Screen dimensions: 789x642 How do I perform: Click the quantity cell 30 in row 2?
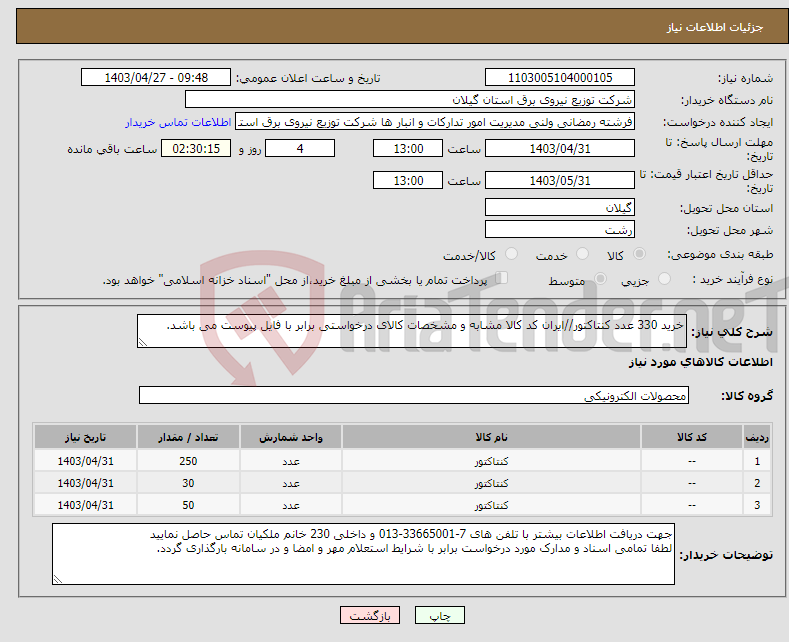tap(188, 483)
